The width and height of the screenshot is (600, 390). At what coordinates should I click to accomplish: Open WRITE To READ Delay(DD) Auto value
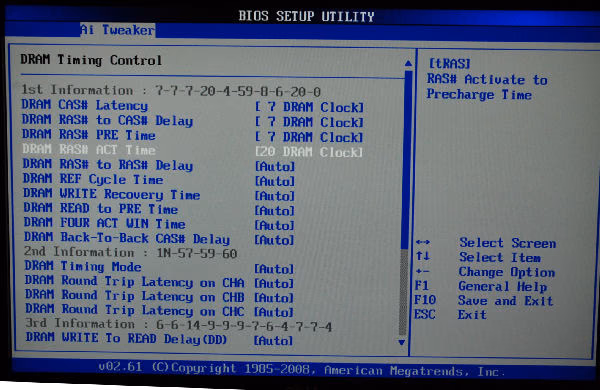tap(273, 341)
